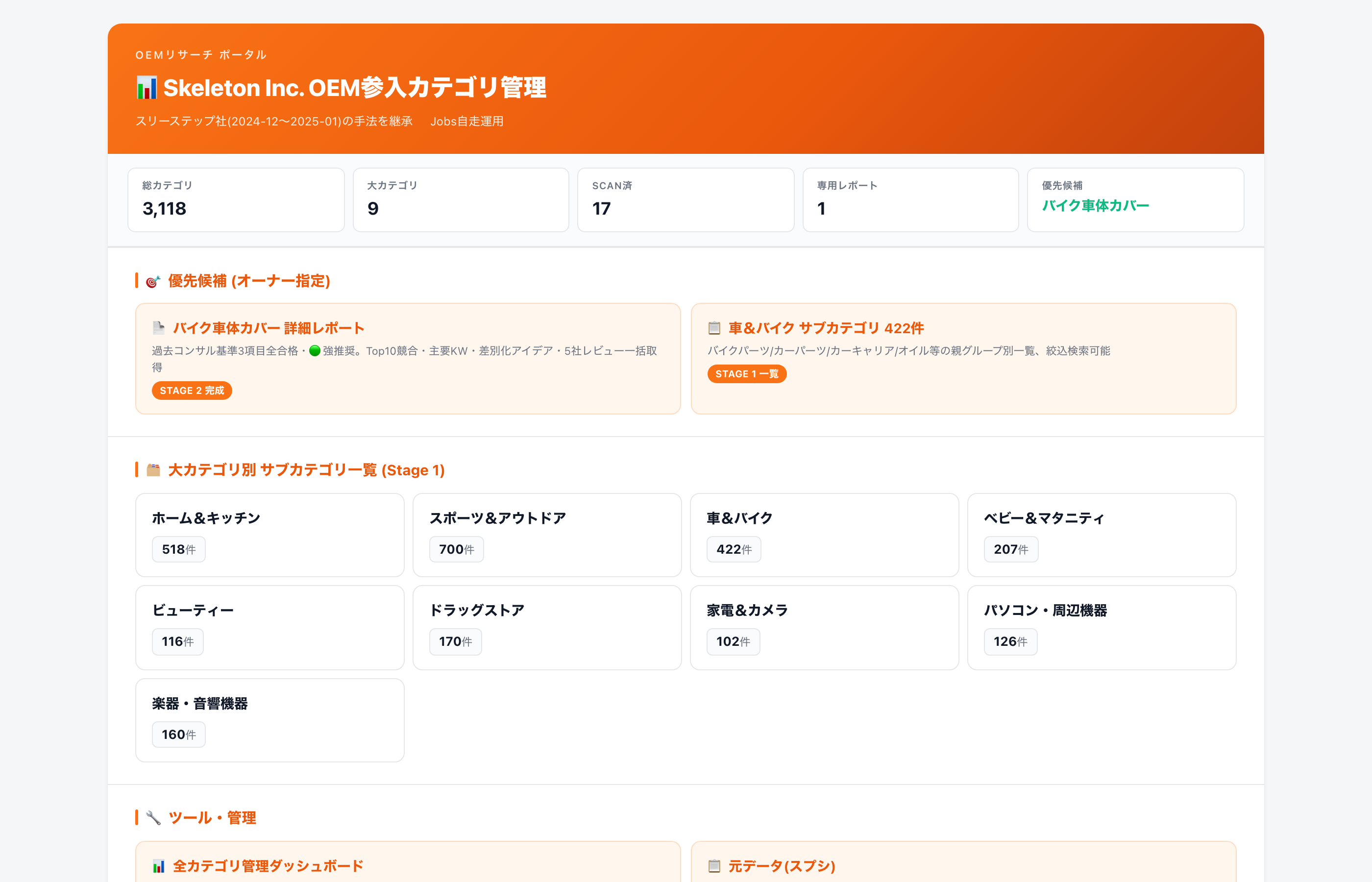Viewport: 1372px width, 882px height.
Task: Click the 専用レポート 1 stat card
Action: point(910,200)
